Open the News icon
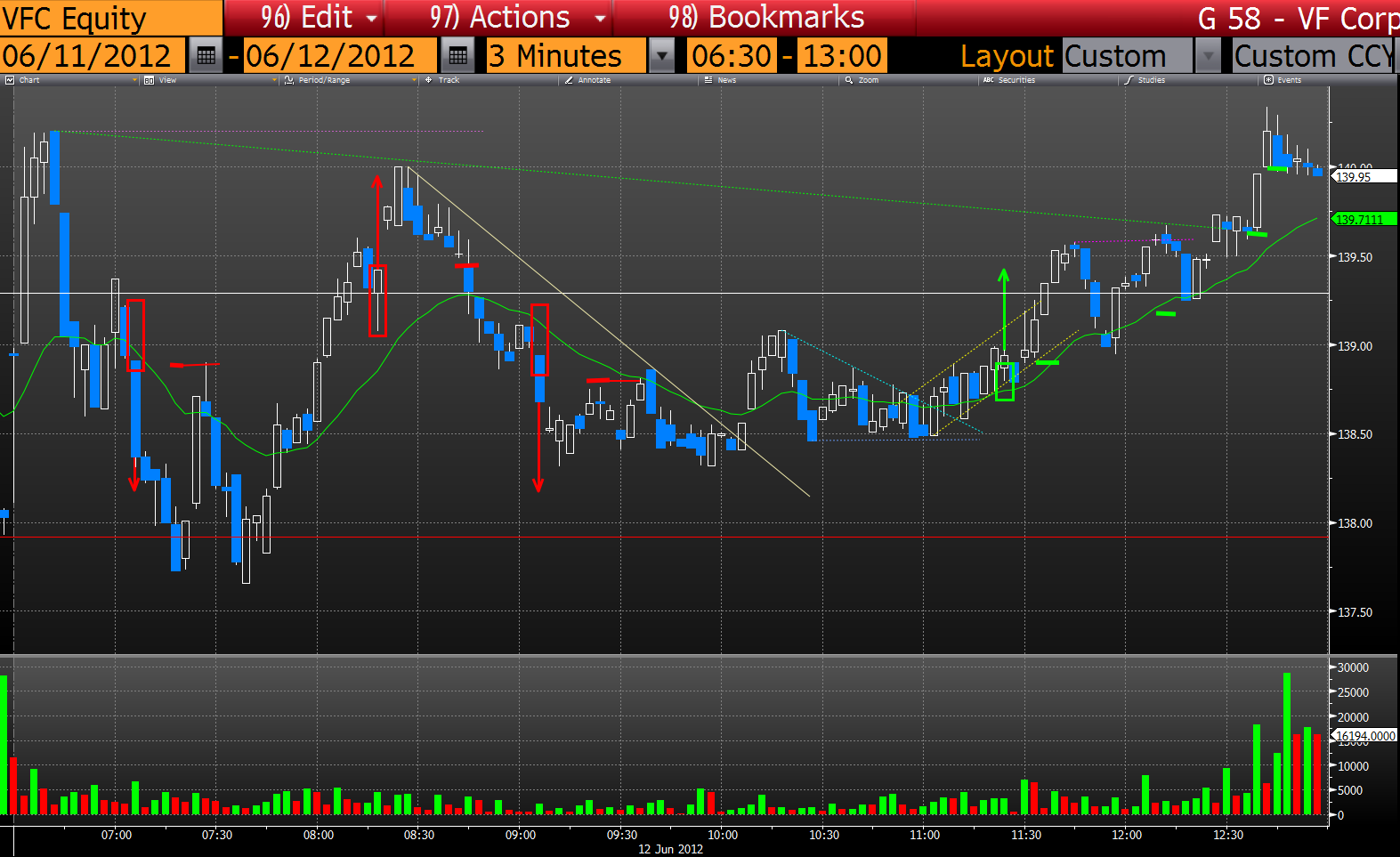The height and width of the screenshot is (857, 1400). click(x=708, y=80)
